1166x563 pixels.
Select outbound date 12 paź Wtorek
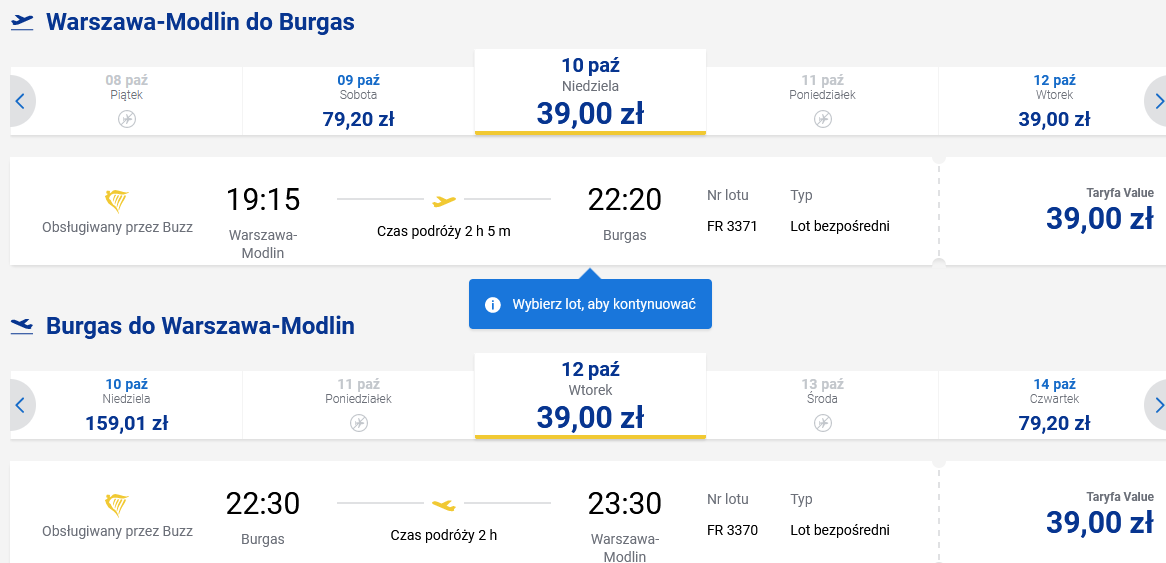(x=1054, y=101)
